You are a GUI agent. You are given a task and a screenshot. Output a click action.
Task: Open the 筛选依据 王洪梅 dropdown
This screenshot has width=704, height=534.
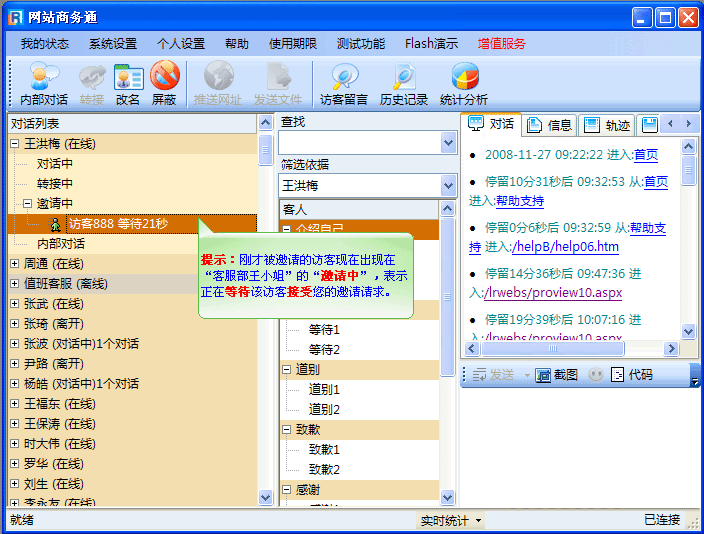tap(448, 186)
